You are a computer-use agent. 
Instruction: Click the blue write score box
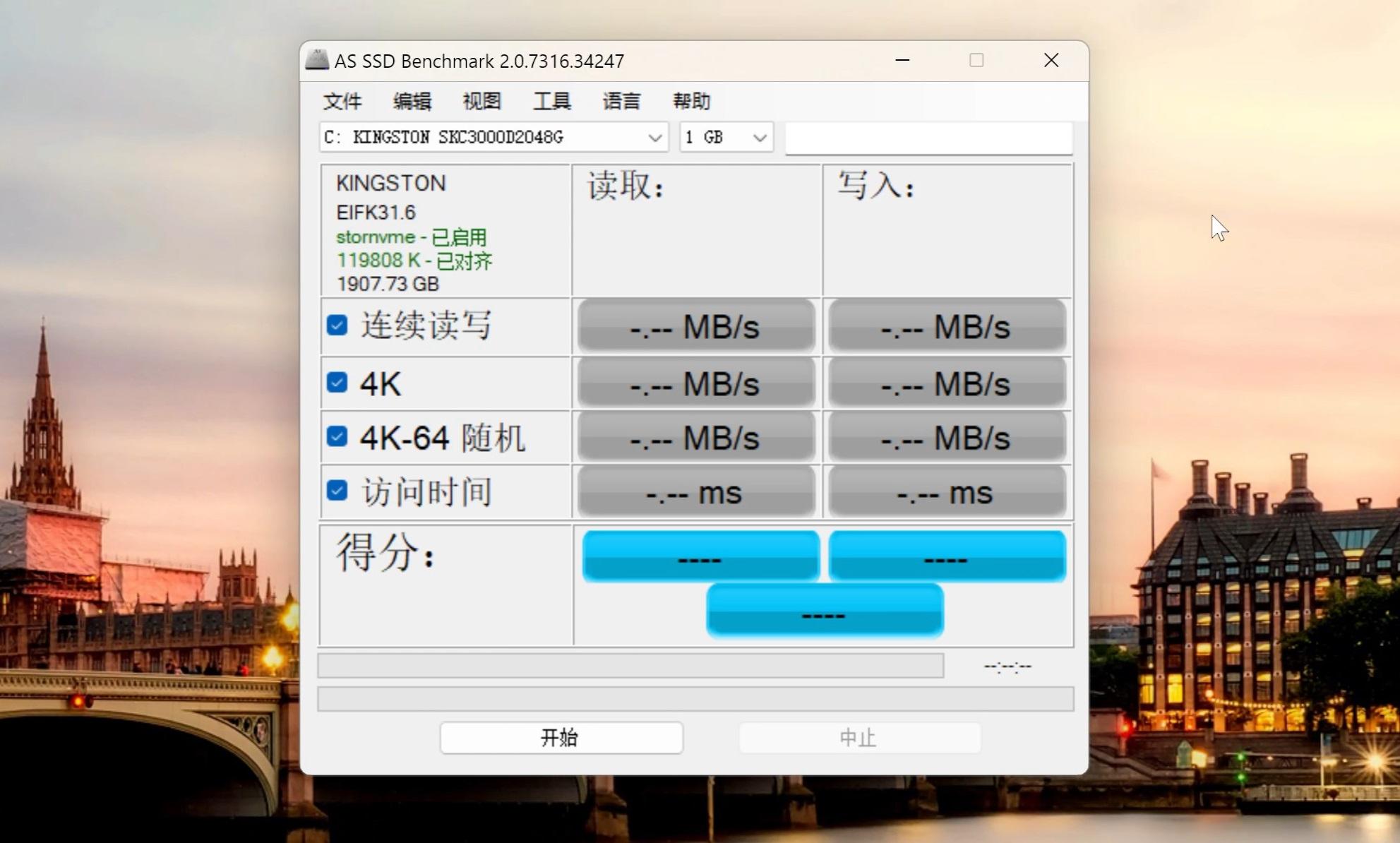(947, 556)
